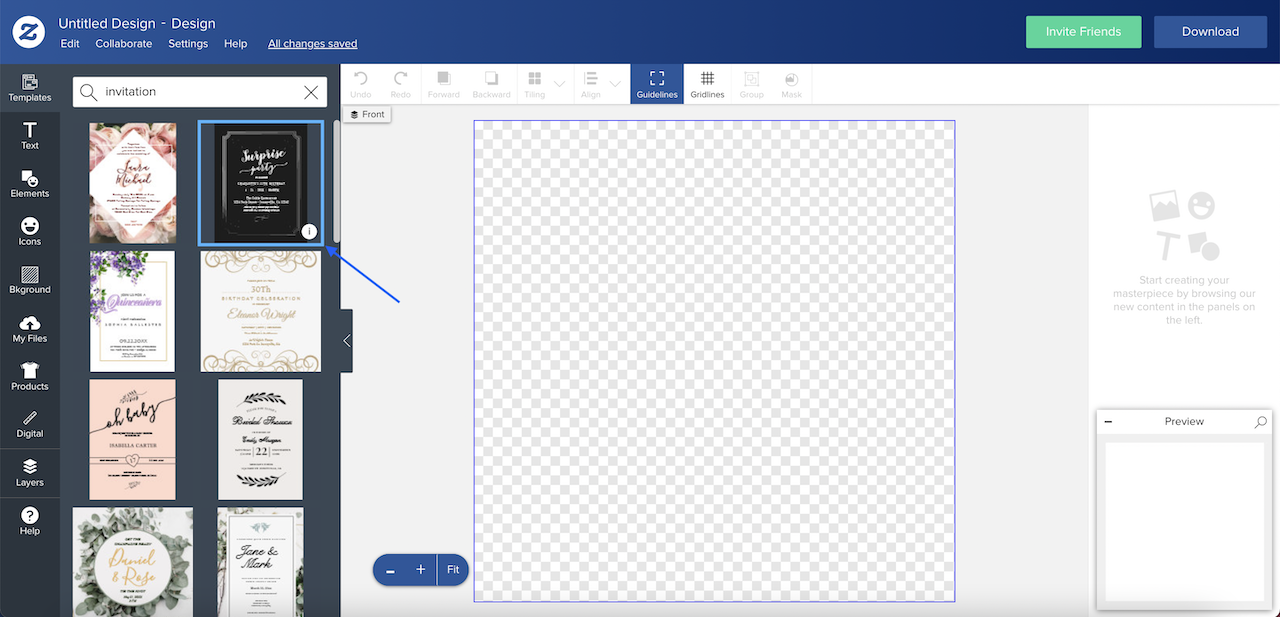The image size is (1280, 617).
Task: Click the info icon on Surprise Party template
Action: 309,232
